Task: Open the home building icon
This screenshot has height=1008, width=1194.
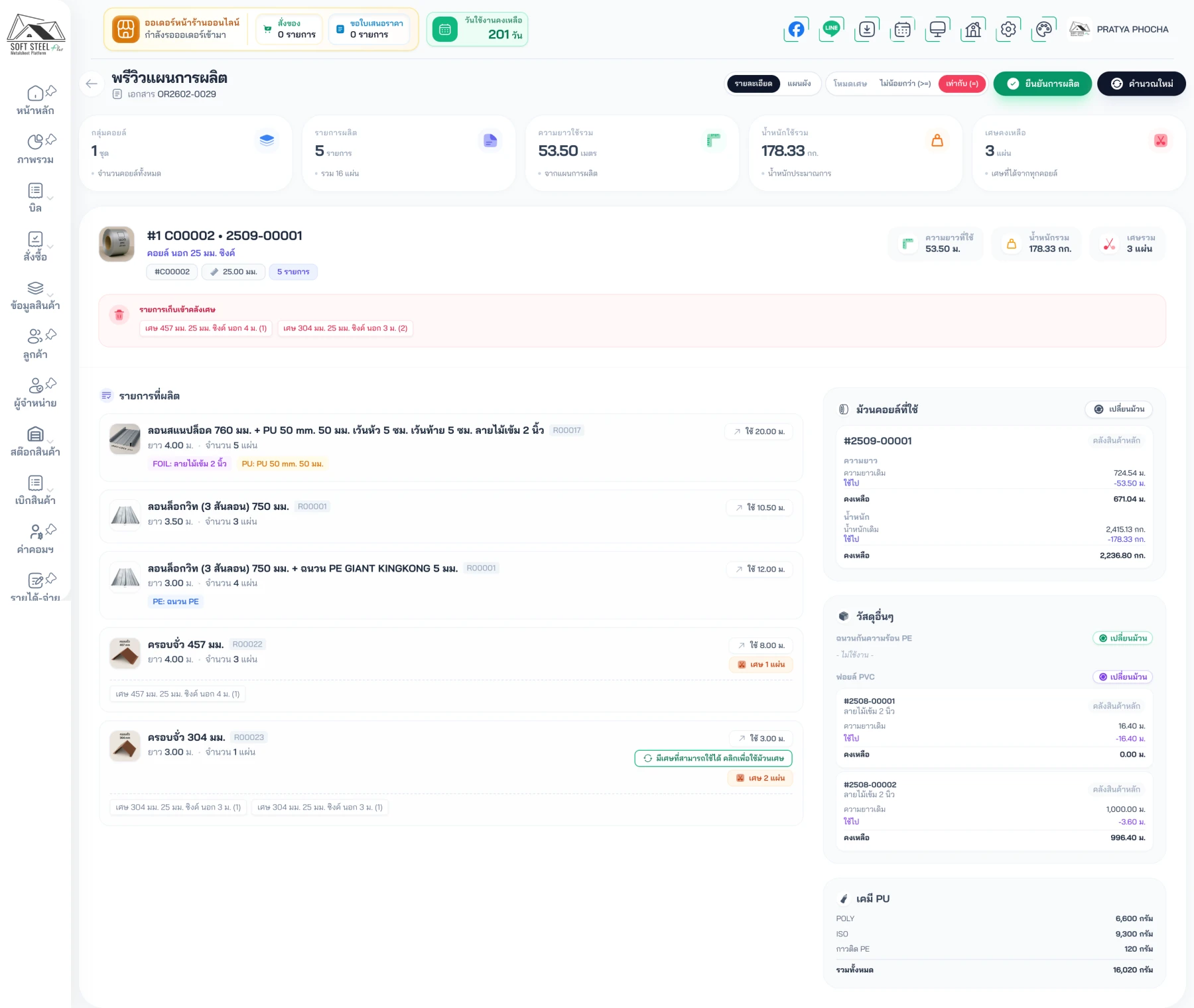Action: 972,29
